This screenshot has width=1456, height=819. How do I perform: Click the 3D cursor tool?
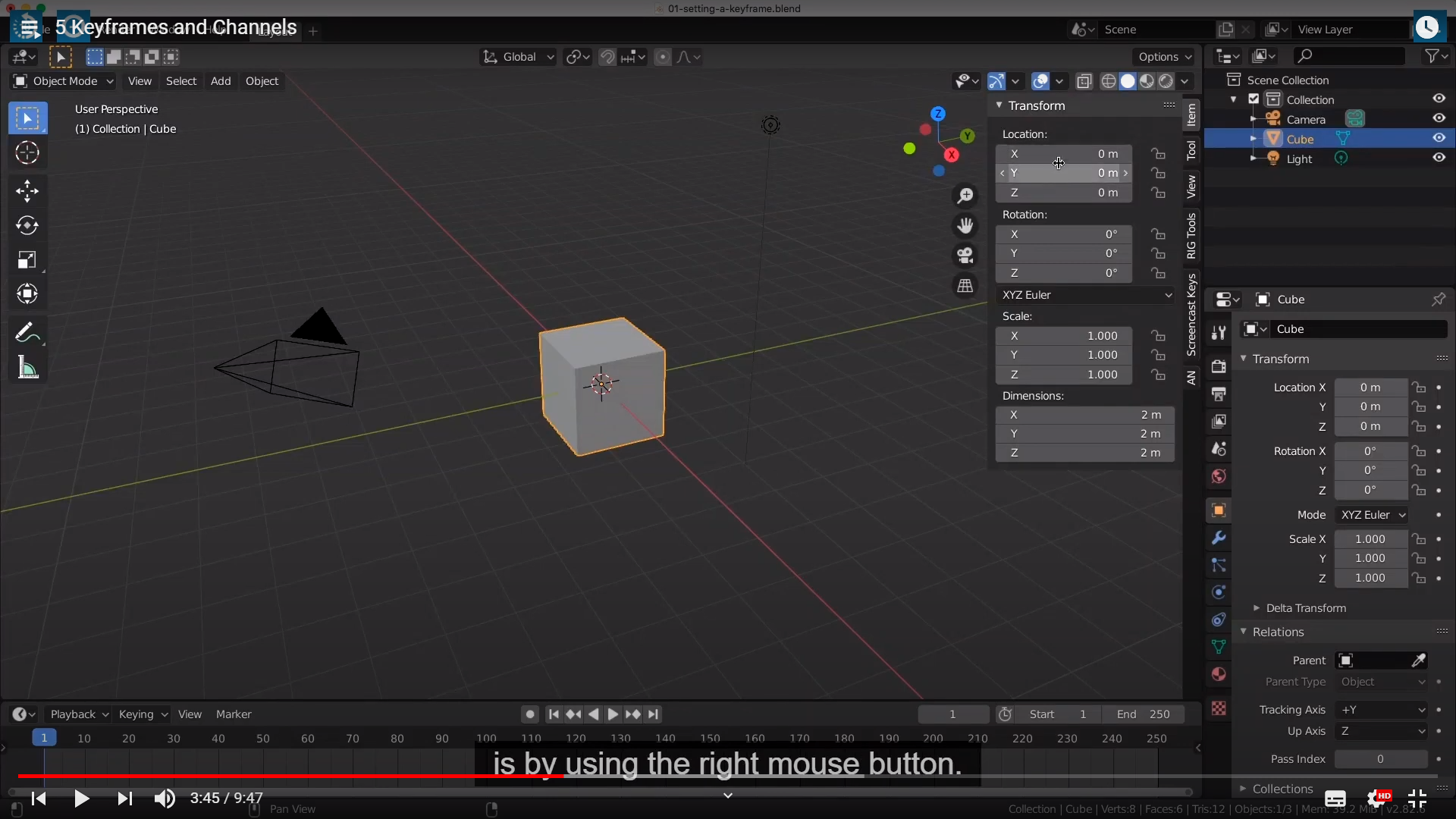(27, 153)
